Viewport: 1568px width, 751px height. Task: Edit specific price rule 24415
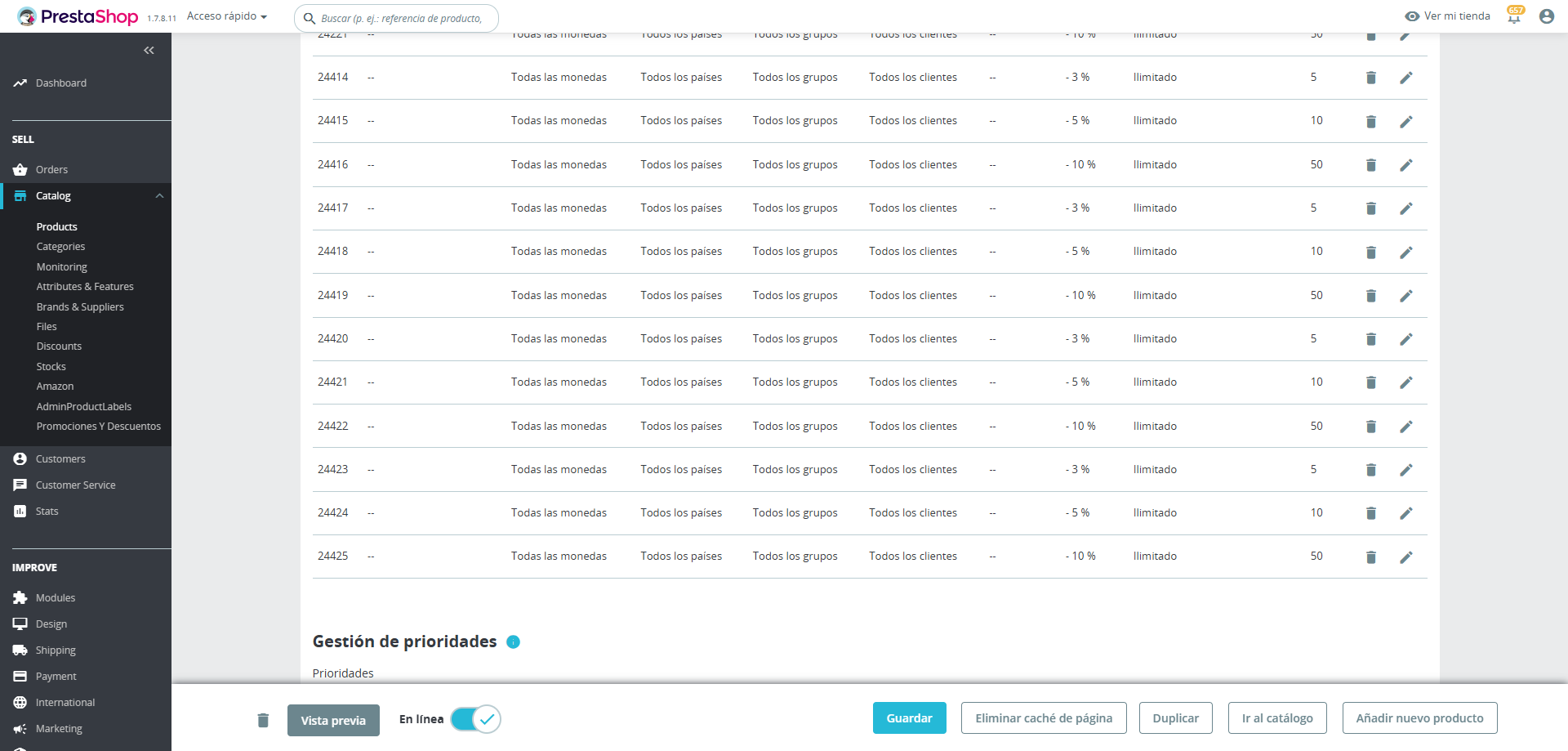click(1406, 121)
